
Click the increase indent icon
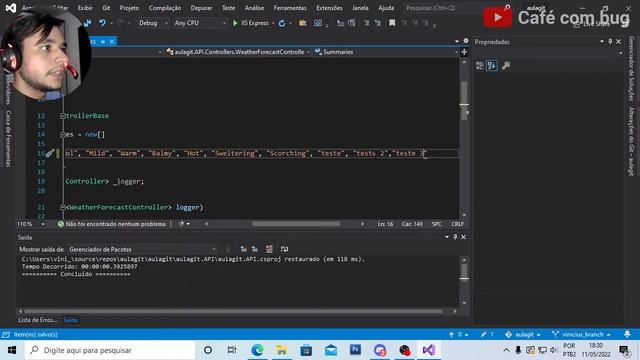(378, 23)
